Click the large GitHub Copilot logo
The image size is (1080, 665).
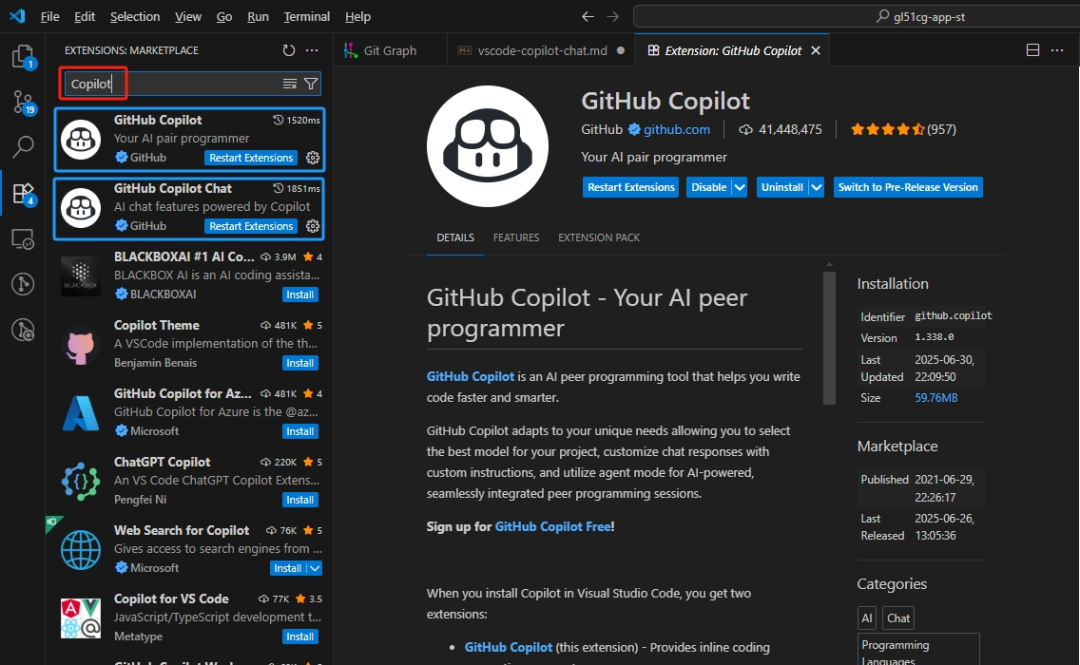pos(488,146)
